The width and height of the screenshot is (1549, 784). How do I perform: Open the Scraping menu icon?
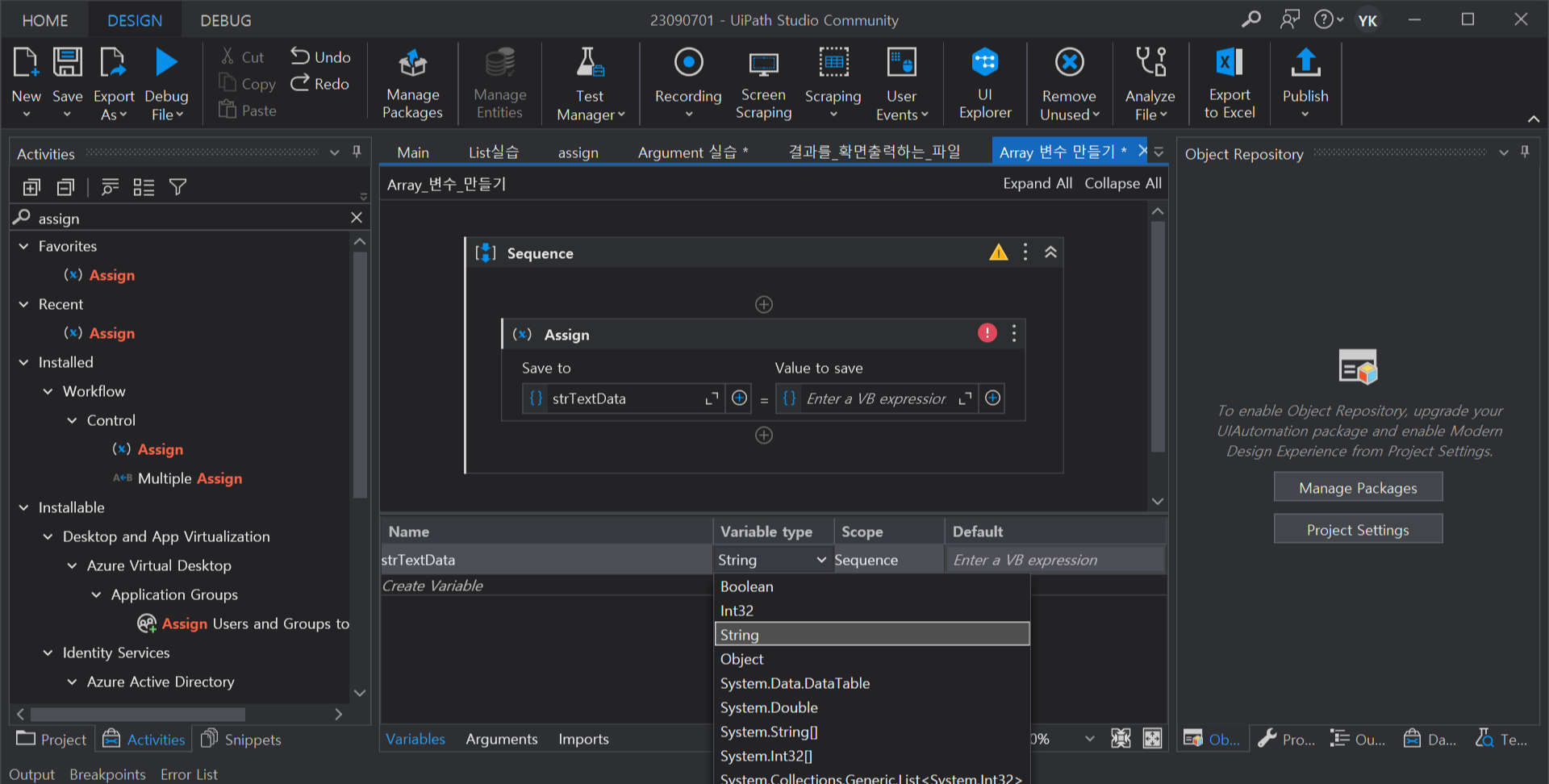833,62
